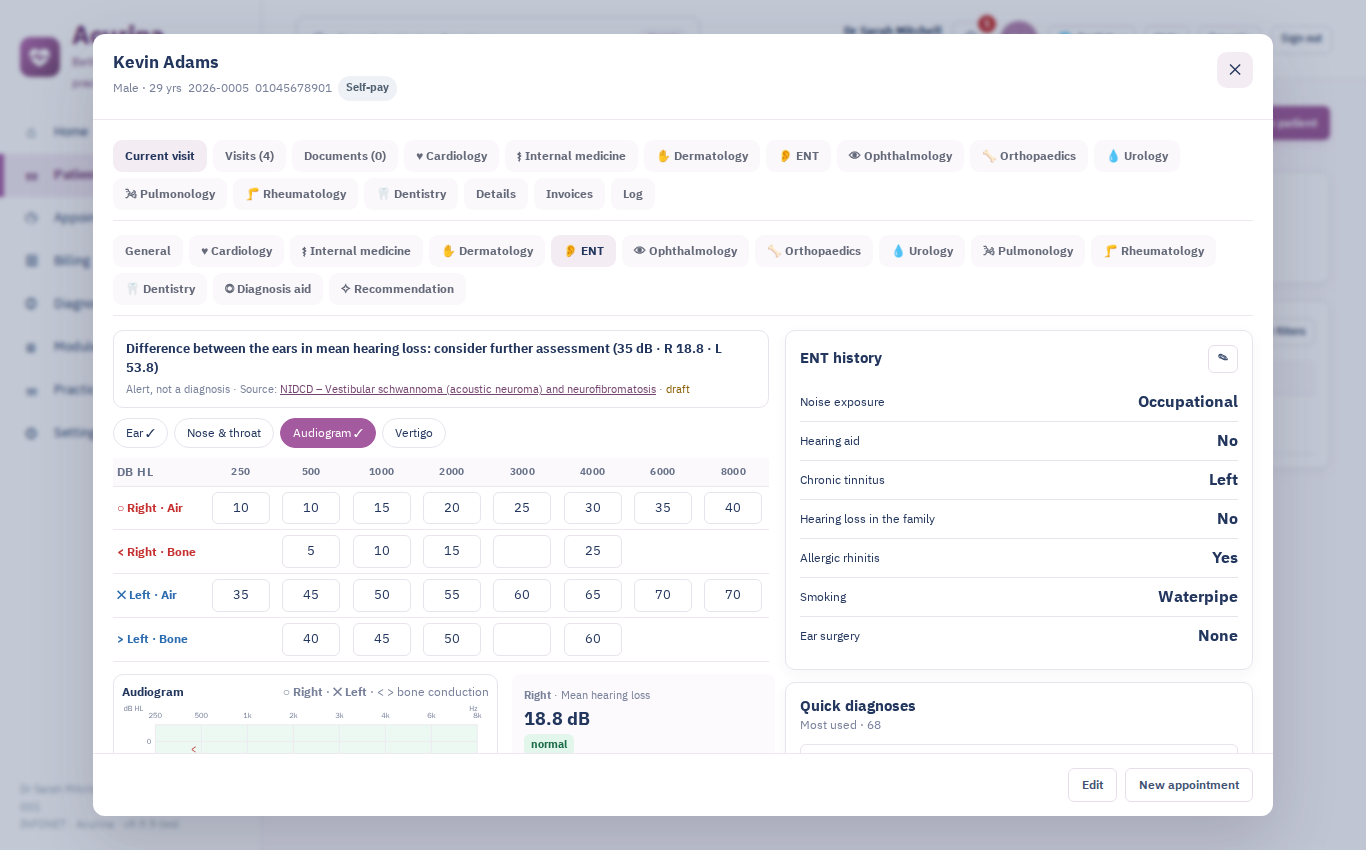Toggle the Ear ✓ sub-section pill
This screenshot has width=1366, height=850.
pyautogui.click(x=140, y=433)
